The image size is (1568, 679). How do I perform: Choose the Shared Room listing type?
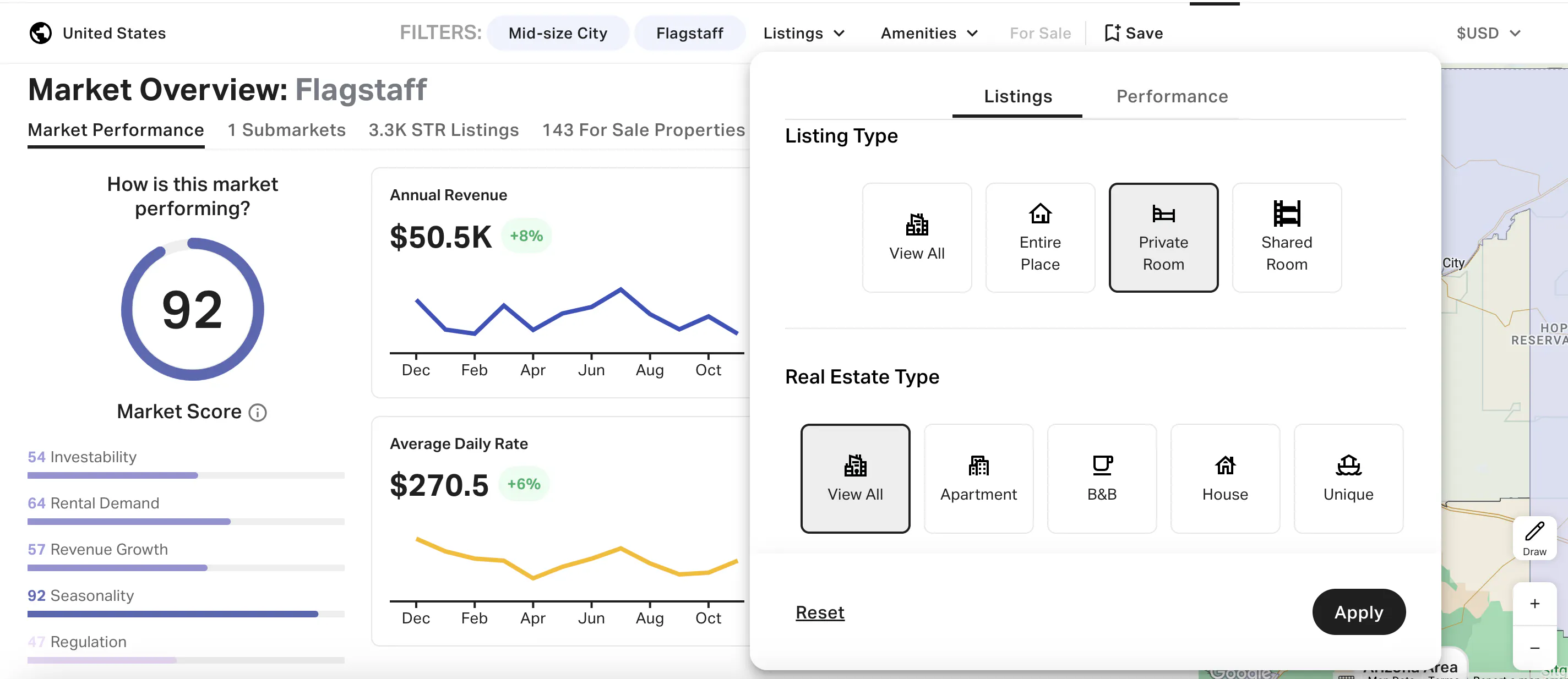pos(1286,237)
